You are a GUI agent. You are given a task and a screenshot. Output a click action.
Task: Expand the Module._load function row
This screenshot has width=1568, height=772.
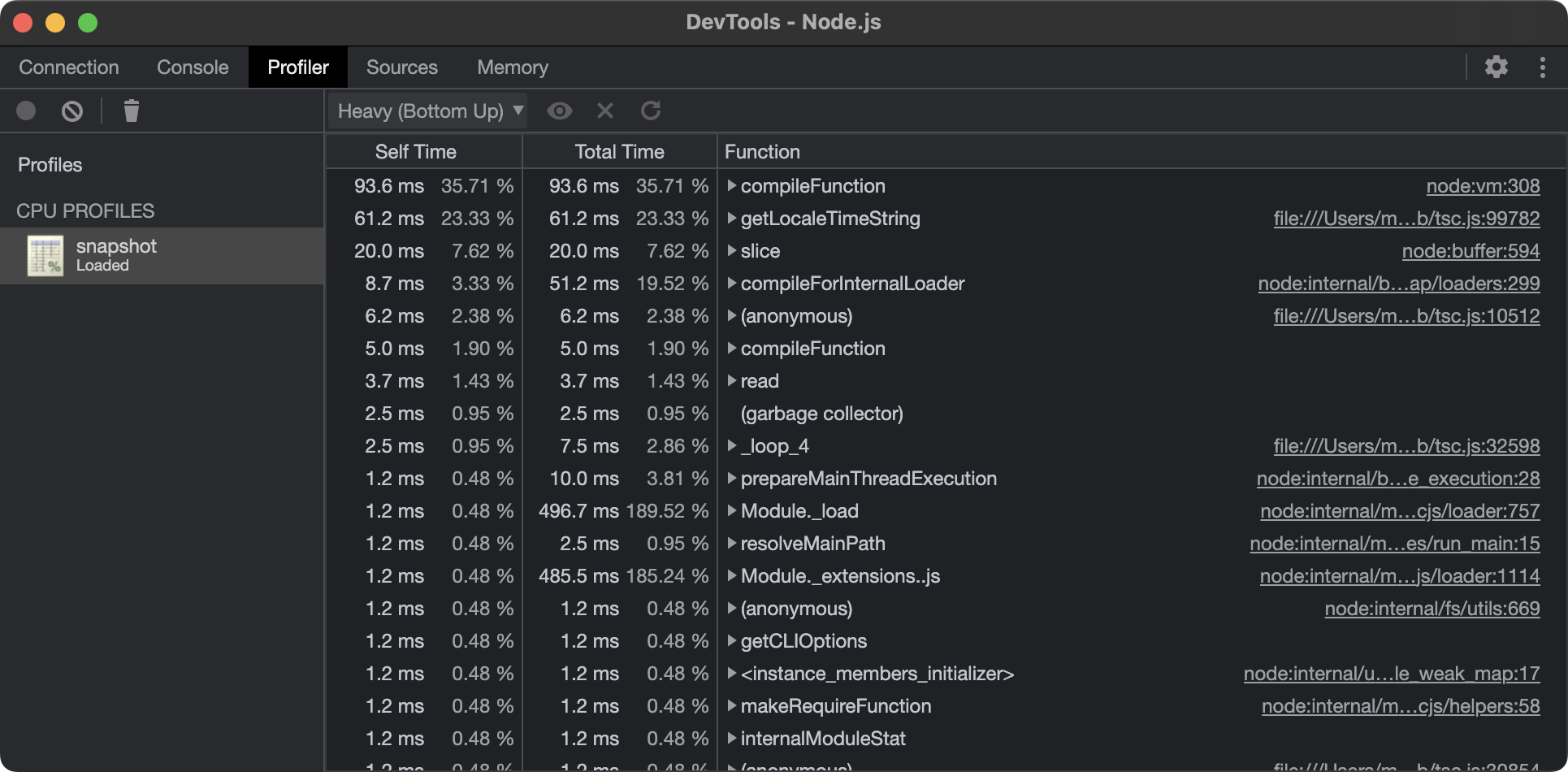[x=732, y=511]
